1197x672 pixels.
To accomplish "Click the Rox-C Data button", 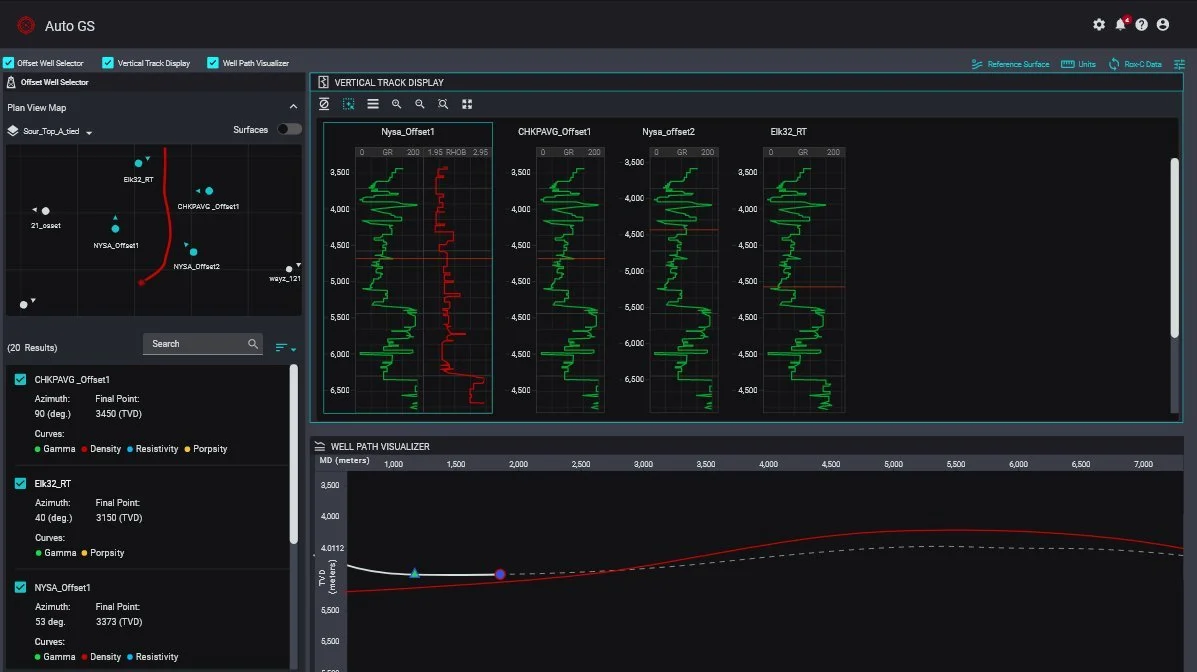I will pyautogui.click(x=1135, y=64).
